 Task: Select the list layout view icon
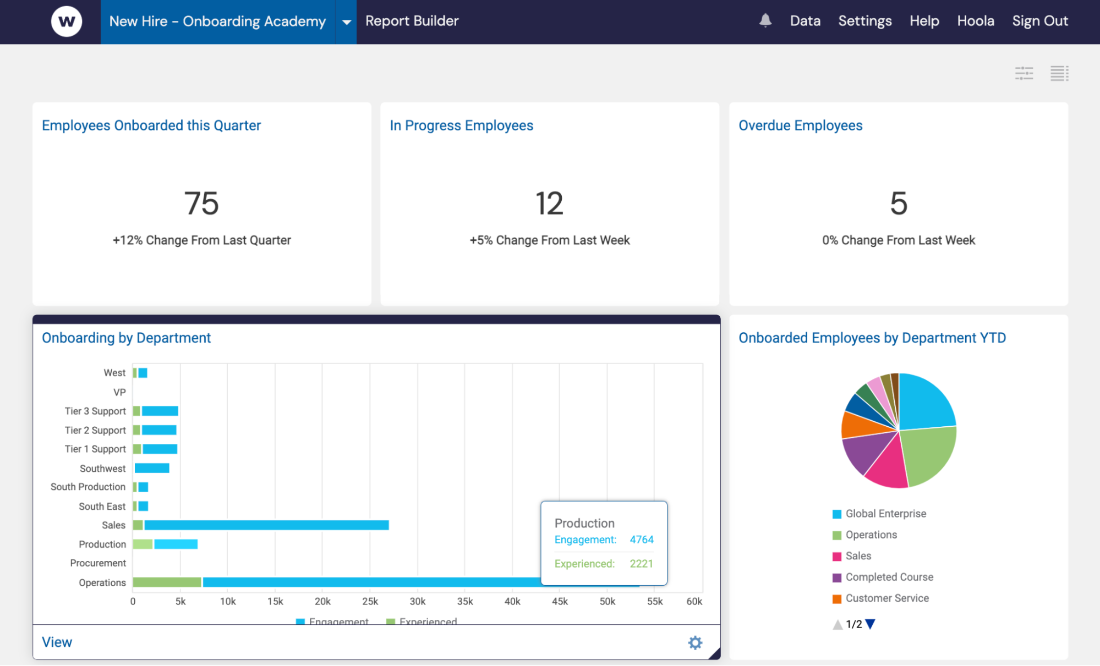click(x=1059, y=73)
